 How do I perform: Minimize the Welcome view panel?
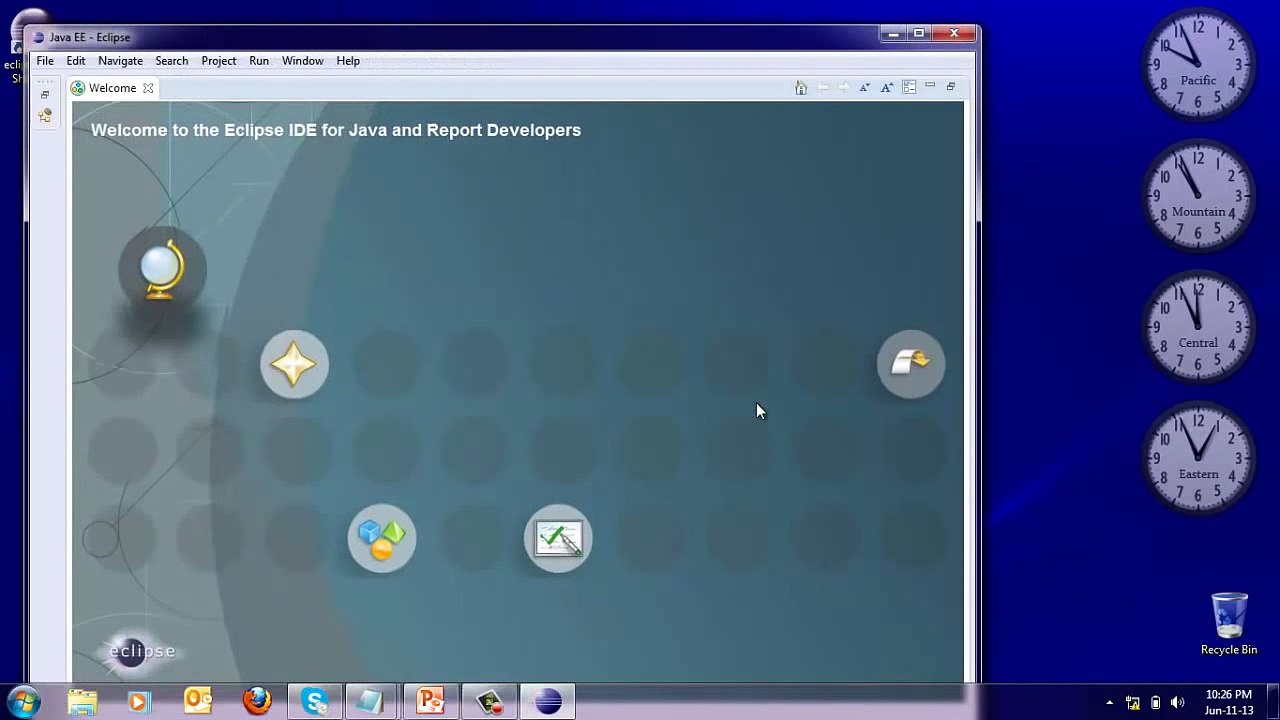[930, 87]
